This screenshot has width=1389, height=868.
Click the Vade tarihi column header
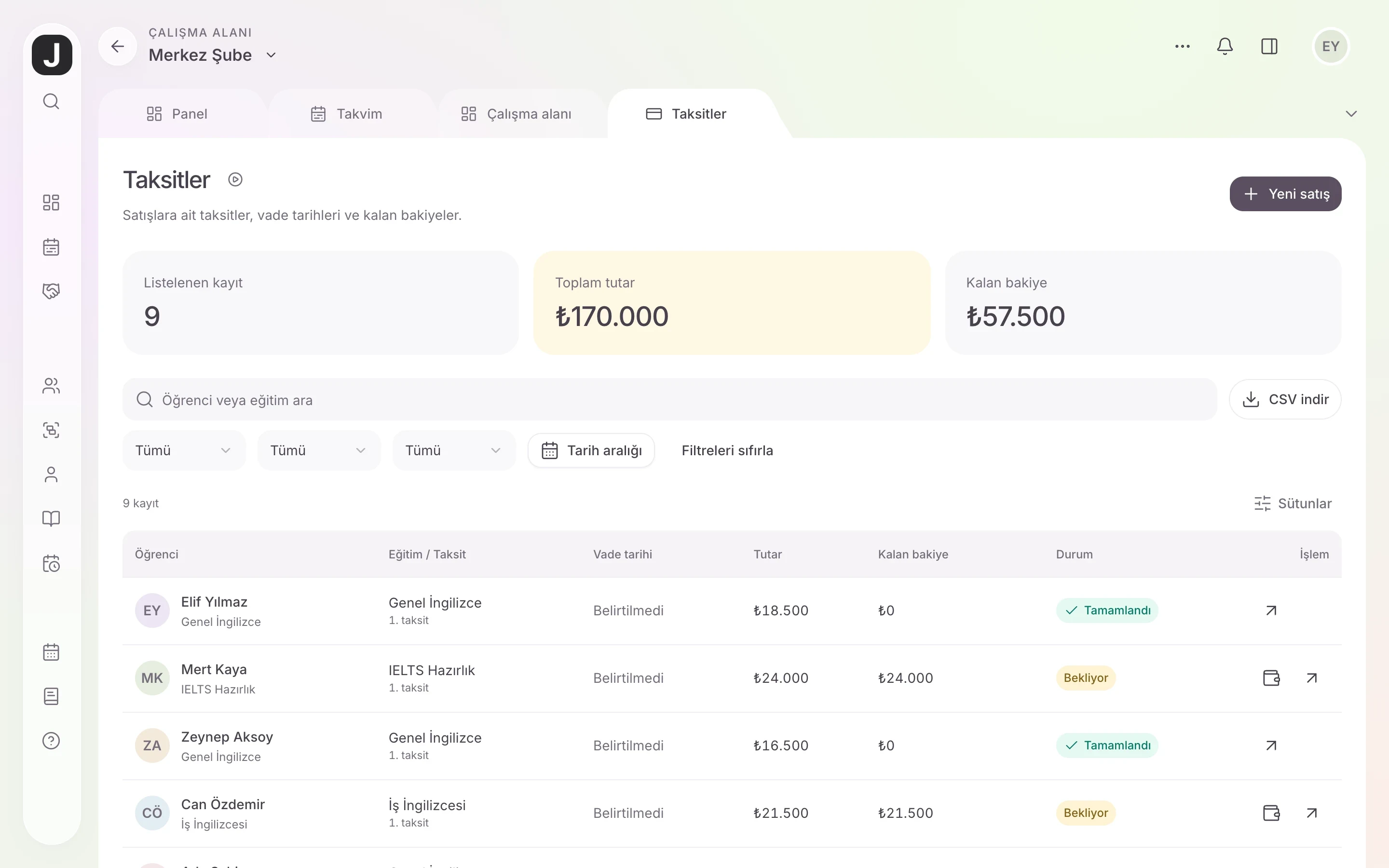[622, 555]
